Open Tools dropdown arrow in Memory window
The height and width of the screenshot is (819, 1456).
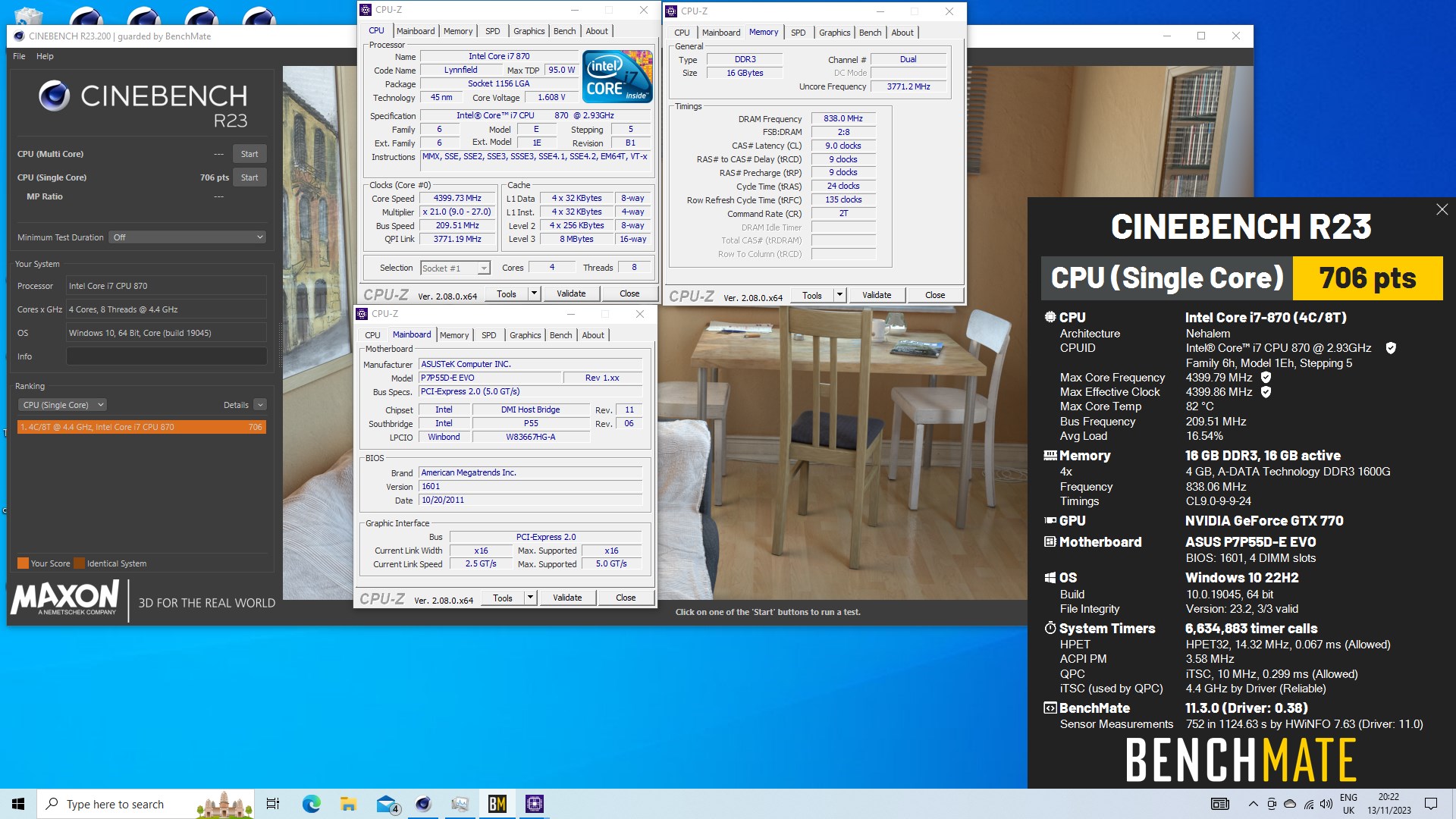[x=839, y=295]
